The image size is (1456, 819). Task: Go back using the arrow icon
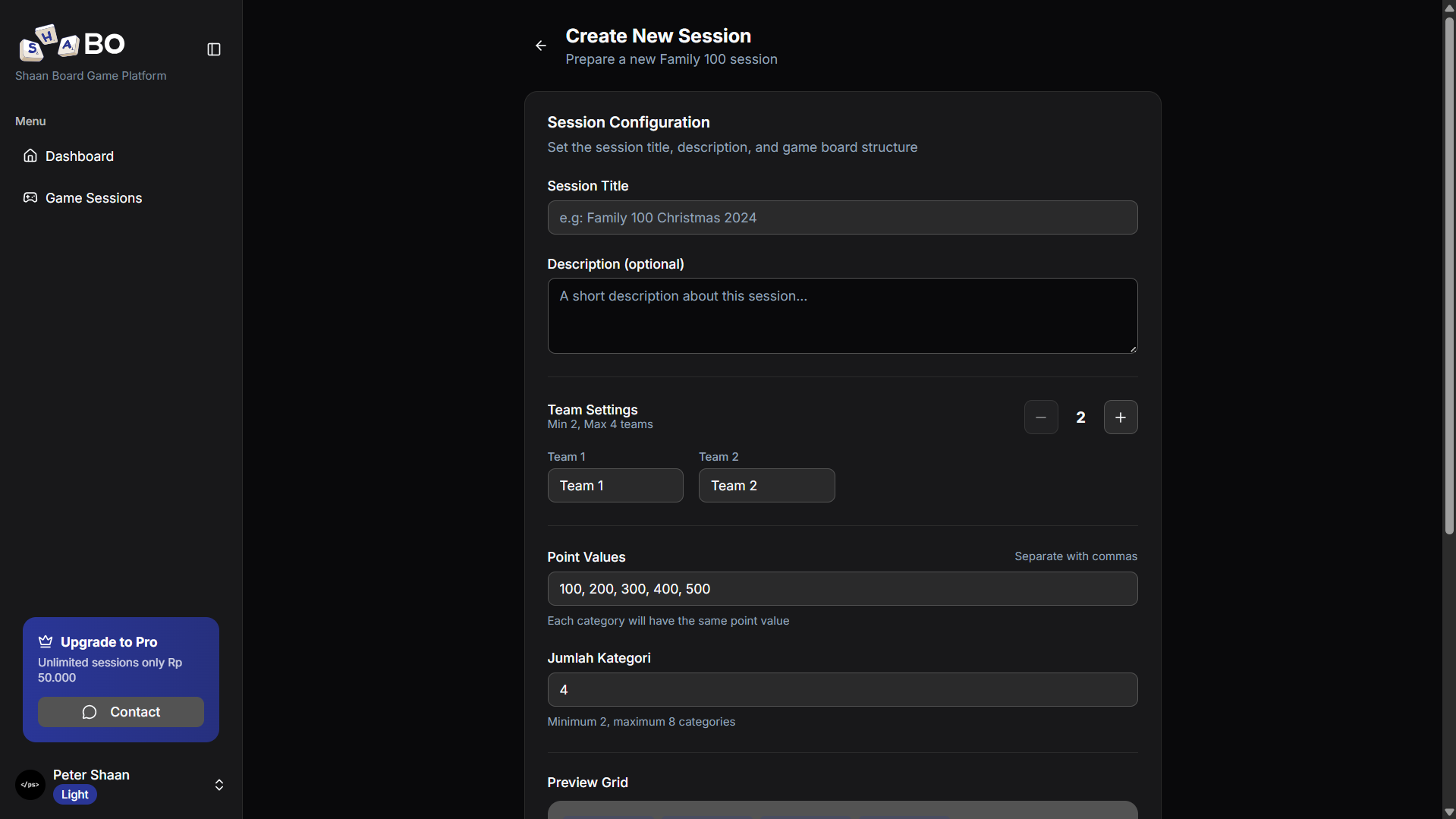pyautogui.click(x=540, y=46)
